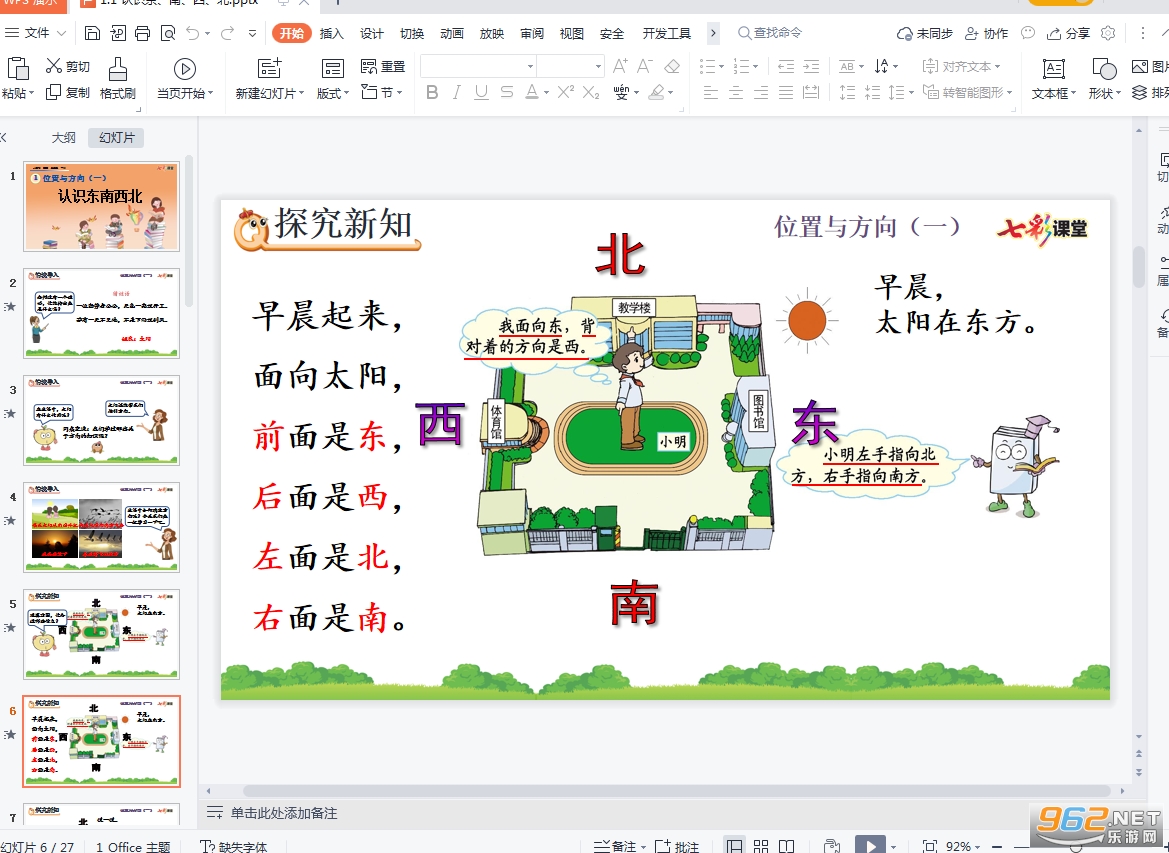1169x853 pixels.
Task: Click the Save icon in quick toolbar
Action: 92,33
